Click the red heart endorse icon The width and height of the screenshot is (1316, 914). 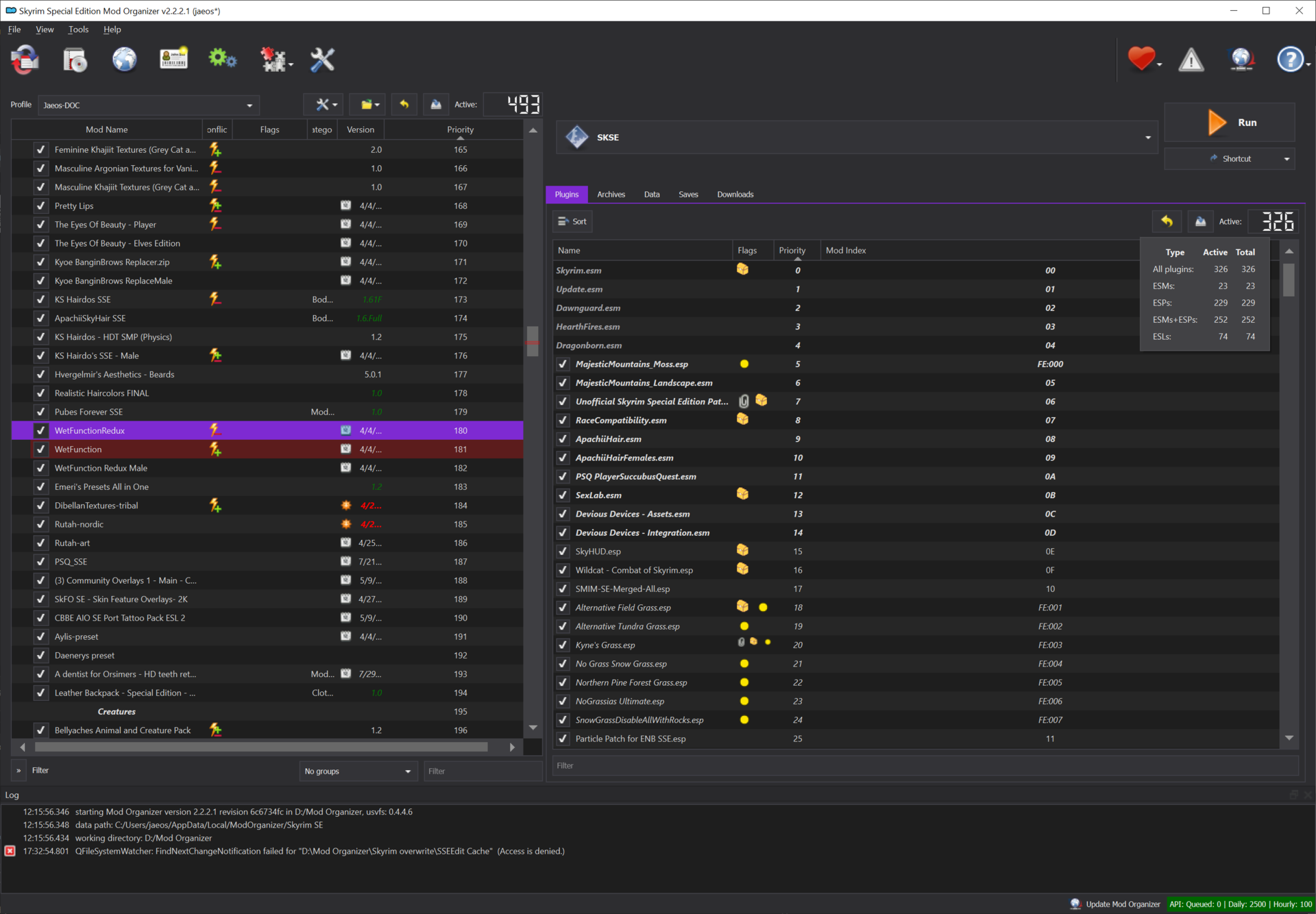point(1141,59)
